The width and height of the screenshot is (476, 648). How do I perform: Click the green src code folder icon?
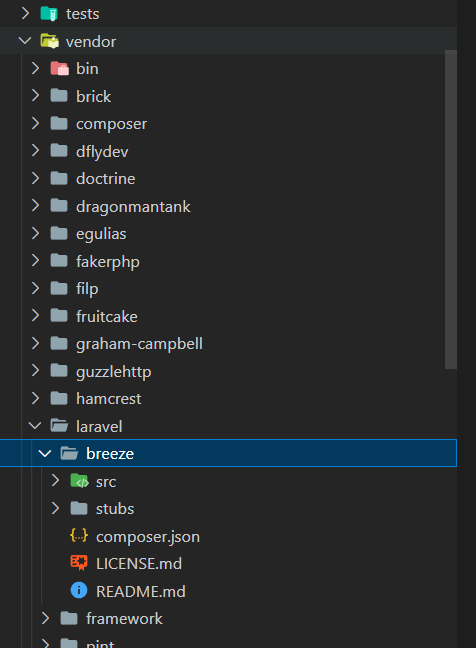(79, 481)
